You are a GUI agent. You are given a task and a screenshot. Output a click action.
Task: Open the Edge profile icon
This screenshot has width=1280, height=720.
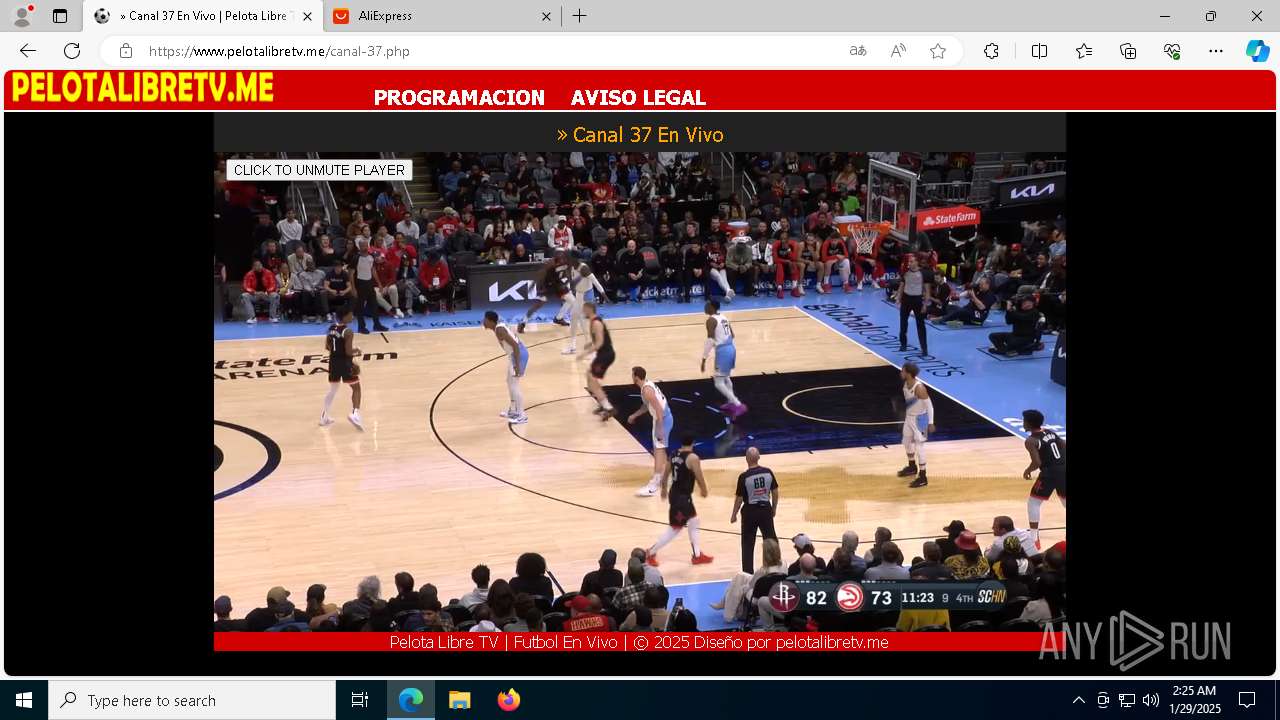click(x=22, y=16)
